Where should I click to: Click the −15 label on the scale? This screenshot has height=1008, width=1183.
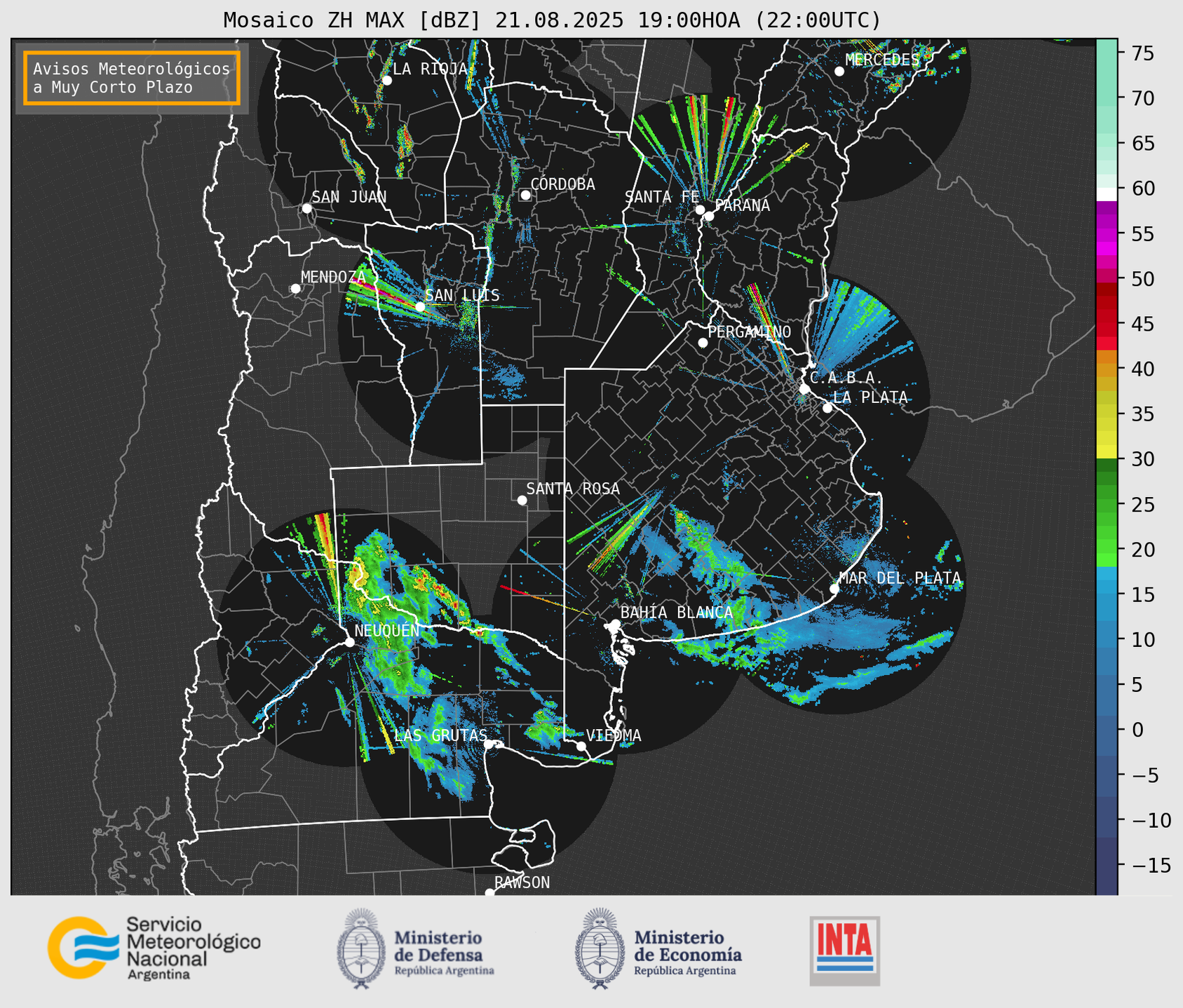[x=1151, y=865]
